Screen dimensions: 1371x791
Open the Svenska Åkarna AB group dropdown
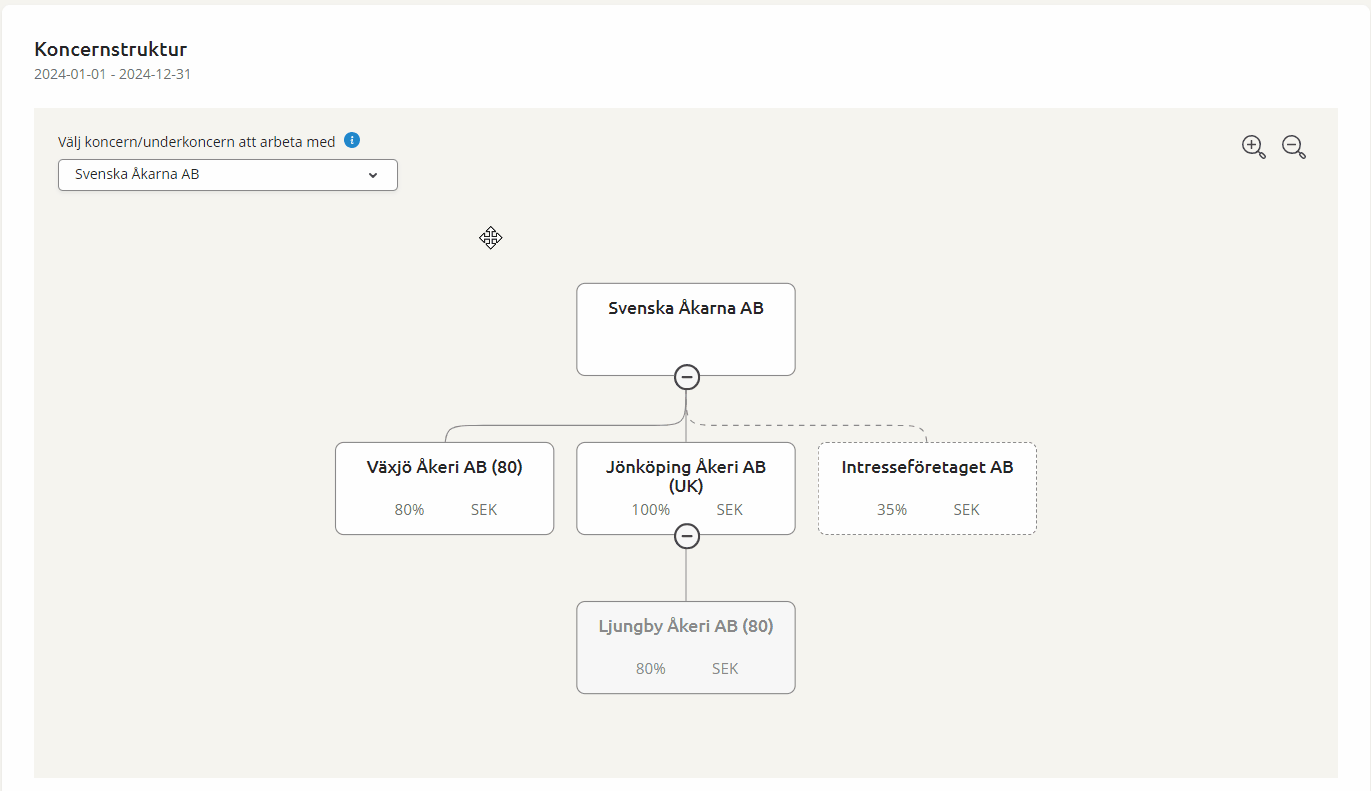(228, 174)
